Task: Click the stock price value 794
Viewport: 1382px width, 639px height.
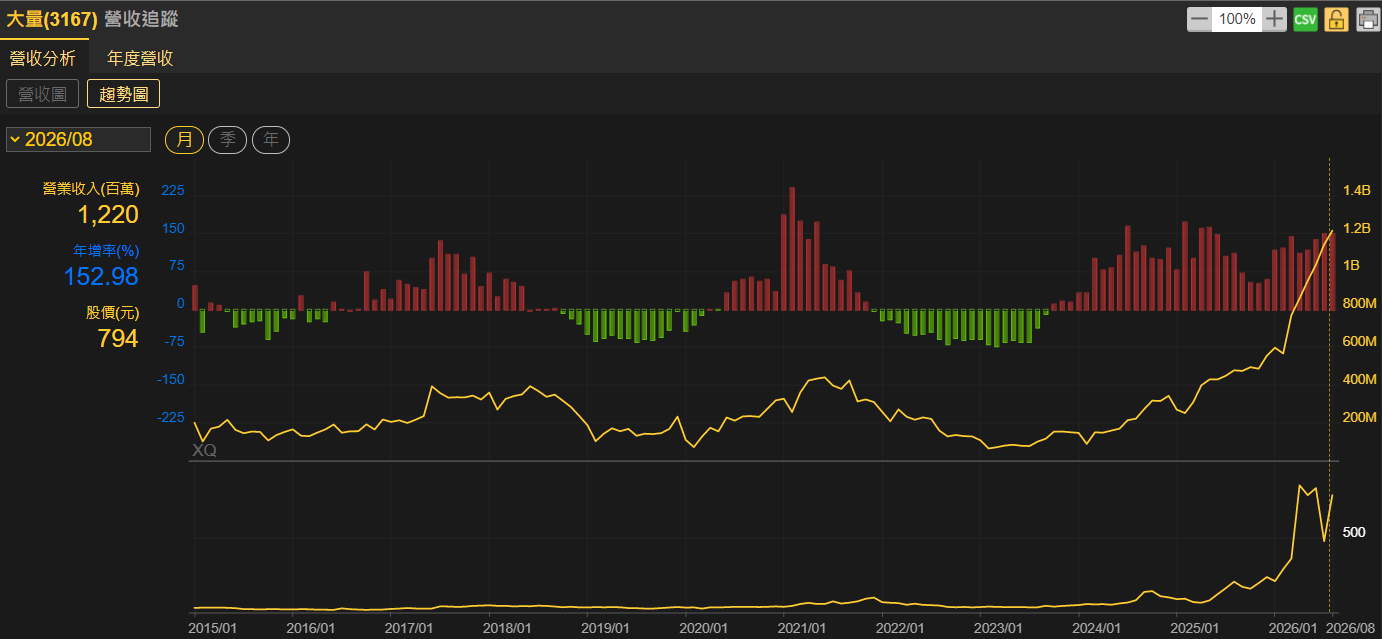Action: tap(118, 339)
